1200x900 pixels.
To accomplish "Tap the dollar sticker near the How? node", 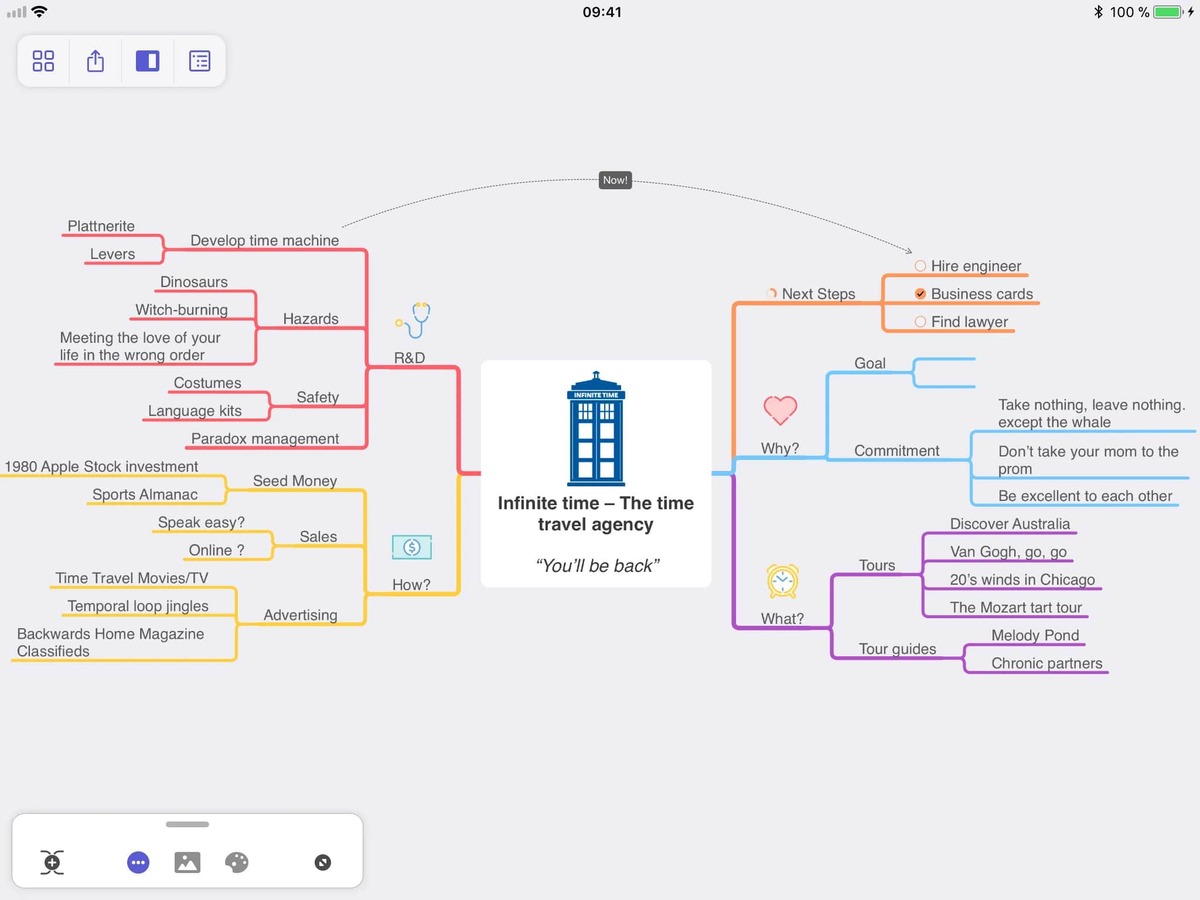I will pos(411,547).
